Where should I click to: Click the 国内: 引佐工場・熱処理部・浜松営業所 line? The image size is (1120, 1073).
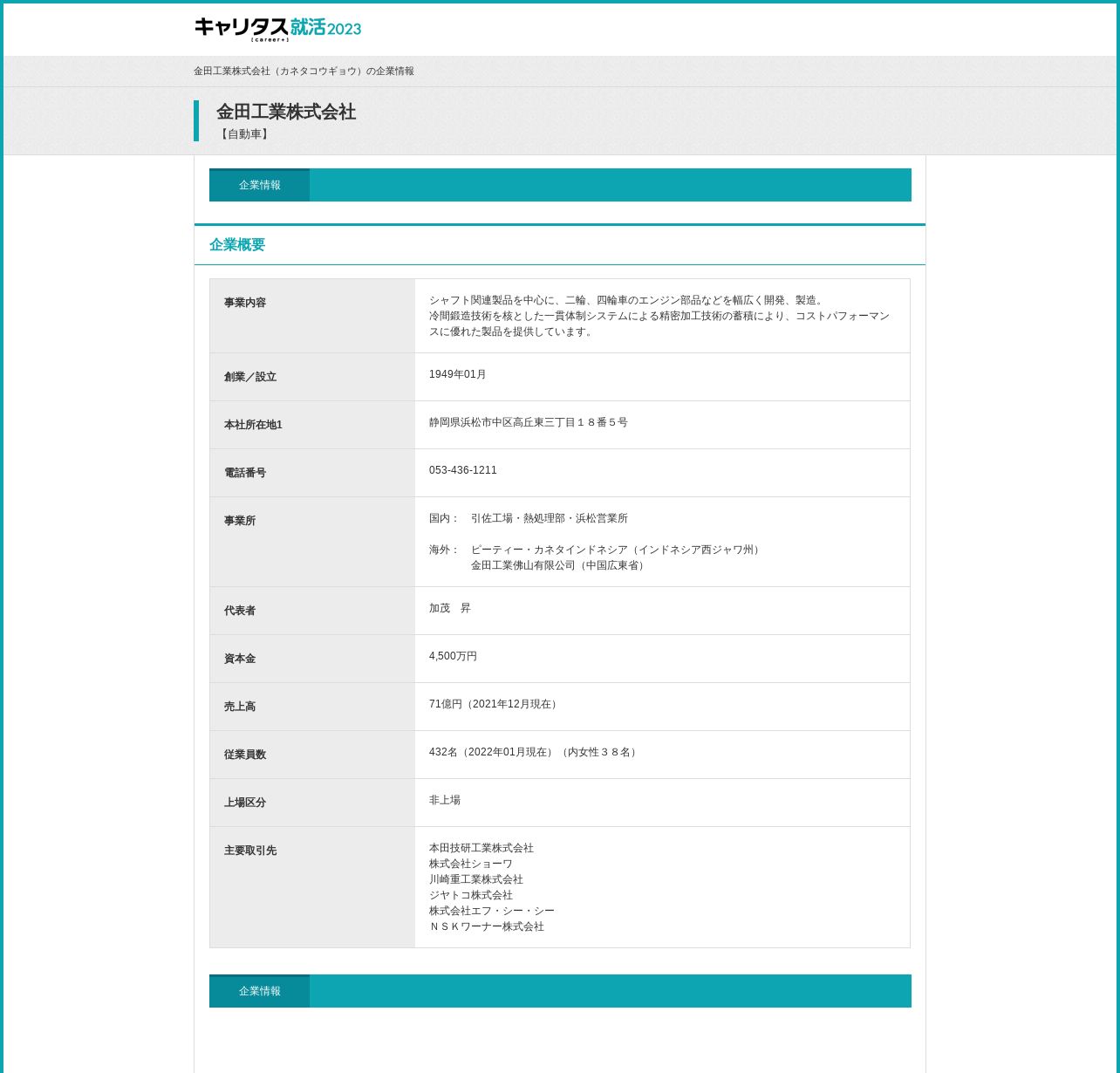pyautogui.click(x=529, y=518)
